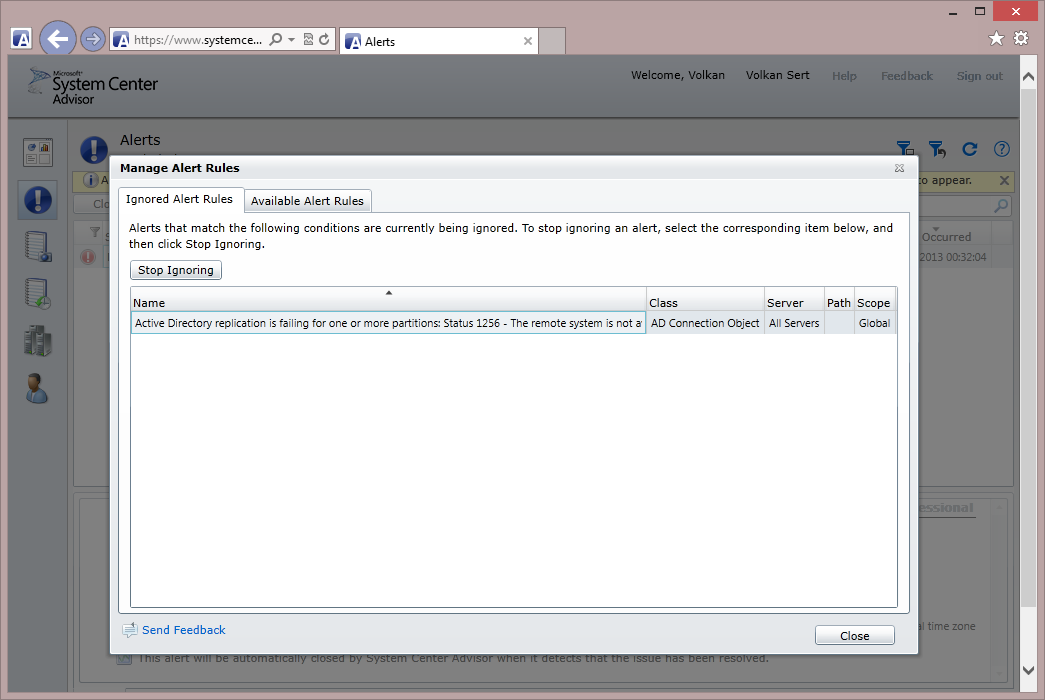Sort by the Class column header
The image size is (1045, 700).
(705, 299)
